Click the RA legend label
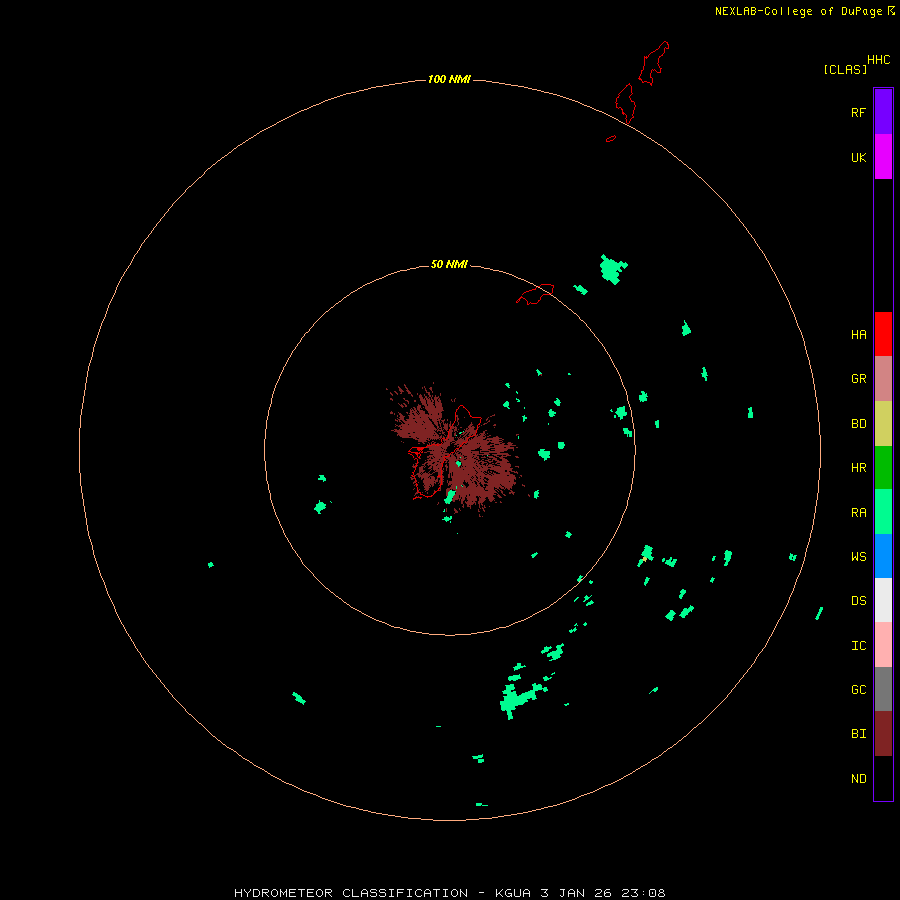Viewport: 900px width, 900px height. (x=858, y=513)
